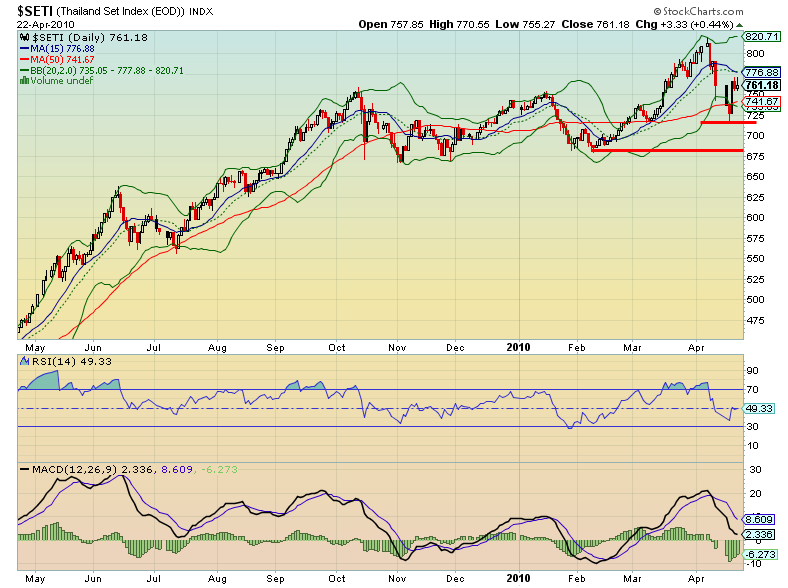Click the red line marker for MA(50)
788x588 pixels.
tap(24, 59)
